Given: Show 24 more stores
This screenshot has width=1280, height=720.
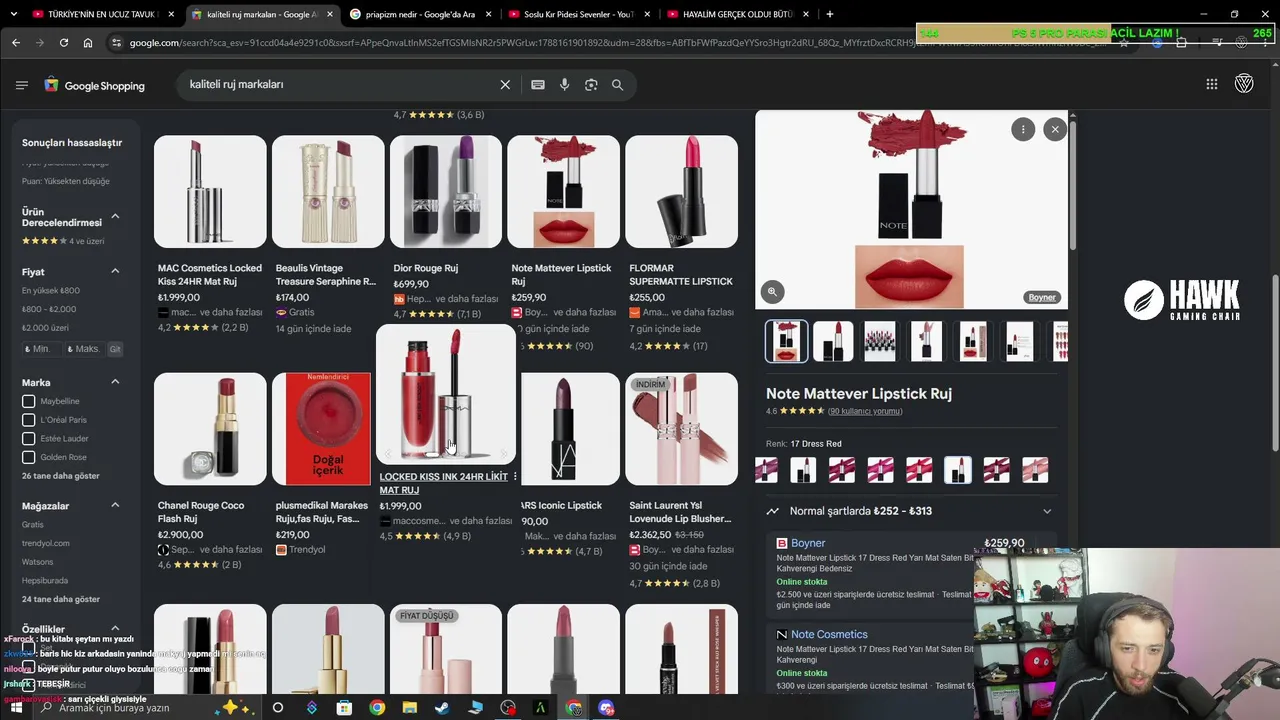Looking at the screenshot, I should [61, 599].
